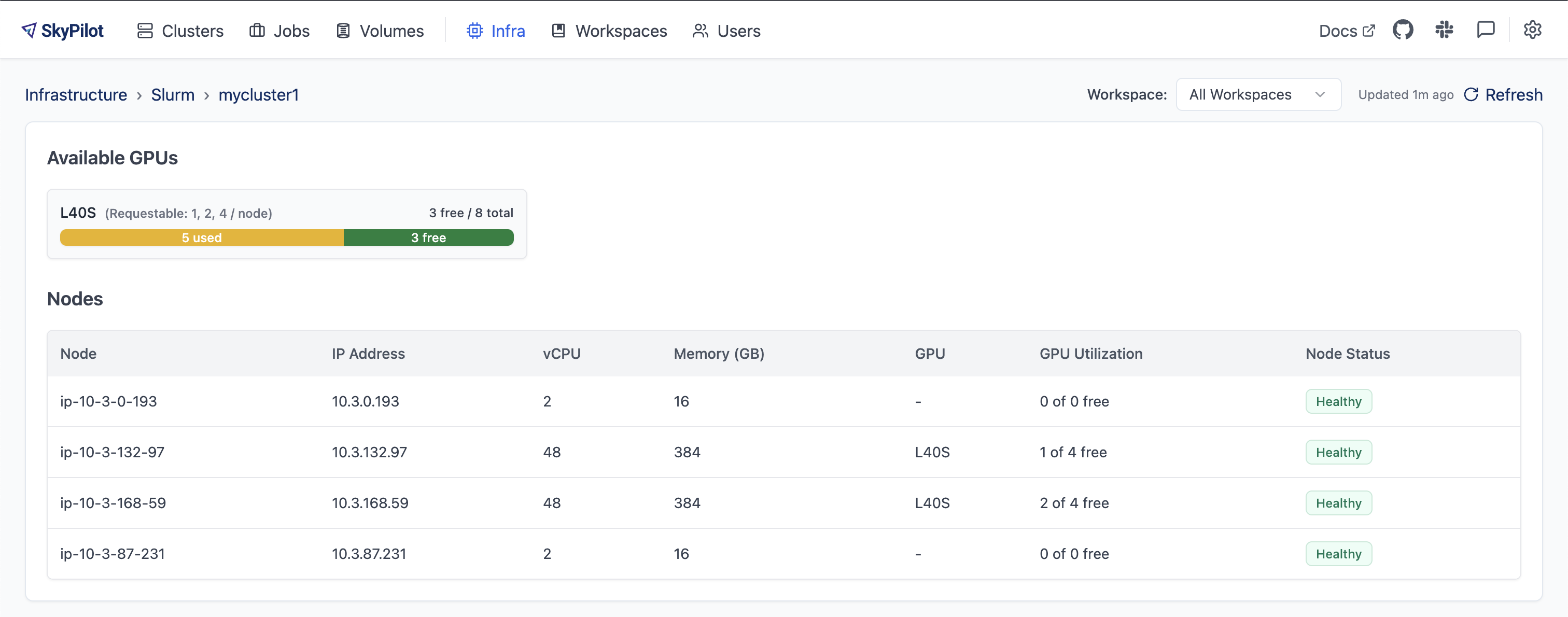Click the Infra chip icon
Viewport: 1568px width, 617px height.
coord(475,31)
